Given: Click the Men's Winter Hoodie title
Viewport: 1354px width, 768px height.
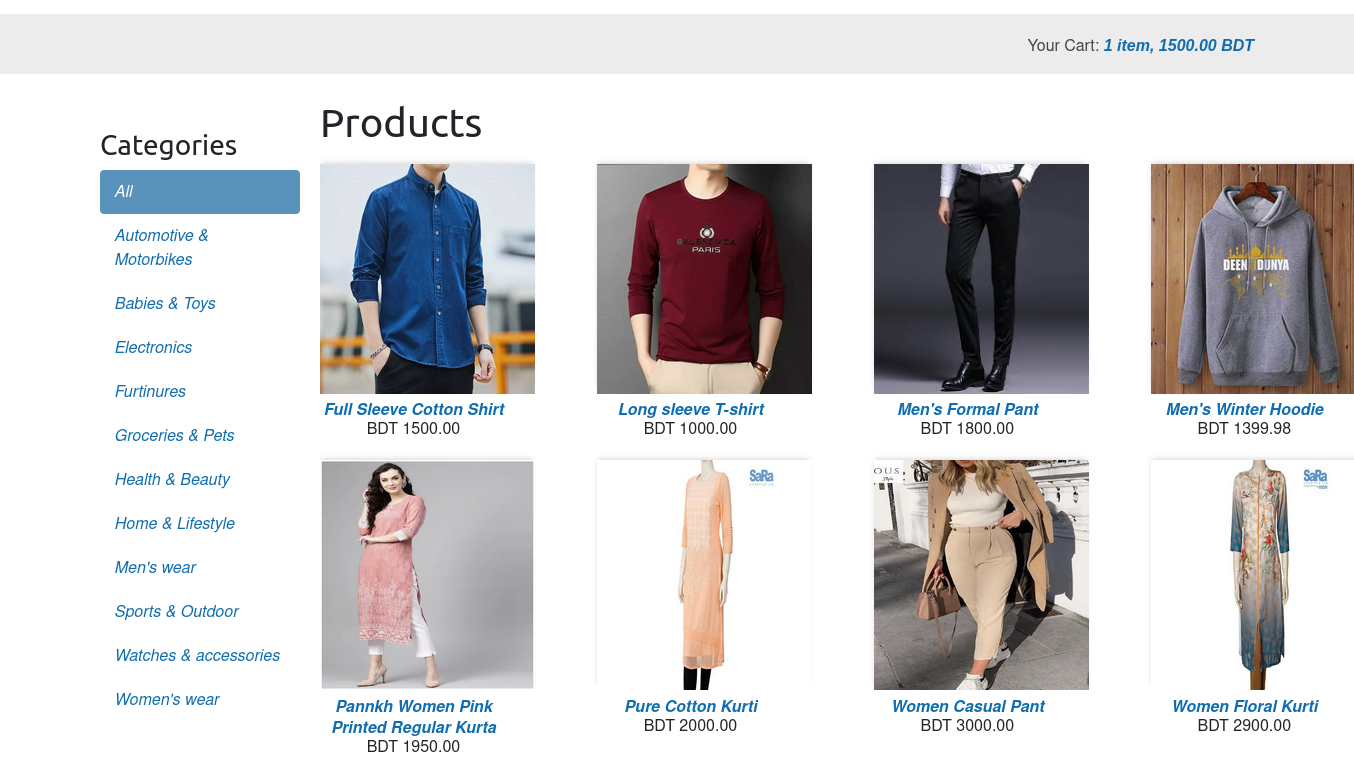Looking at the screenshot, I should 1245,409.
